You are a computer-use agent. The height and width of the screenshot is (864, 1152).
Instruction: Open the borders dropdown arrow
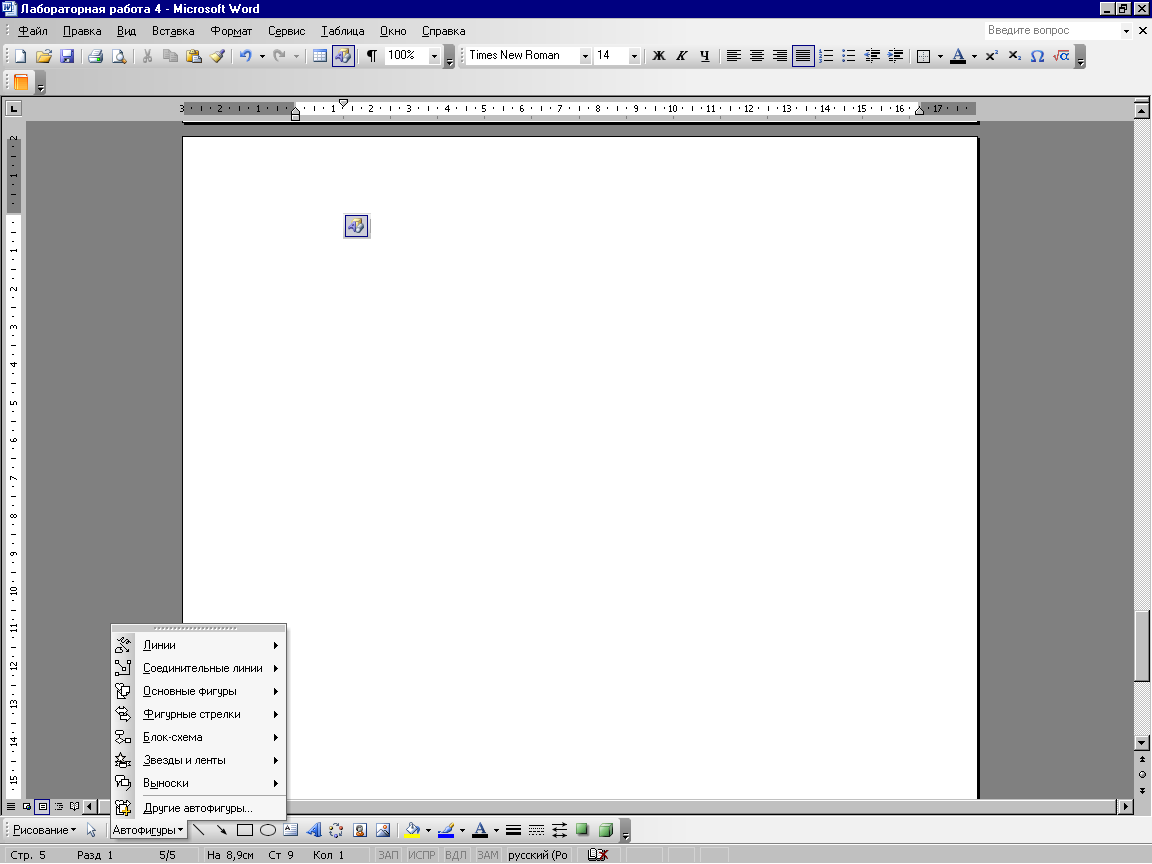(940, 56)
